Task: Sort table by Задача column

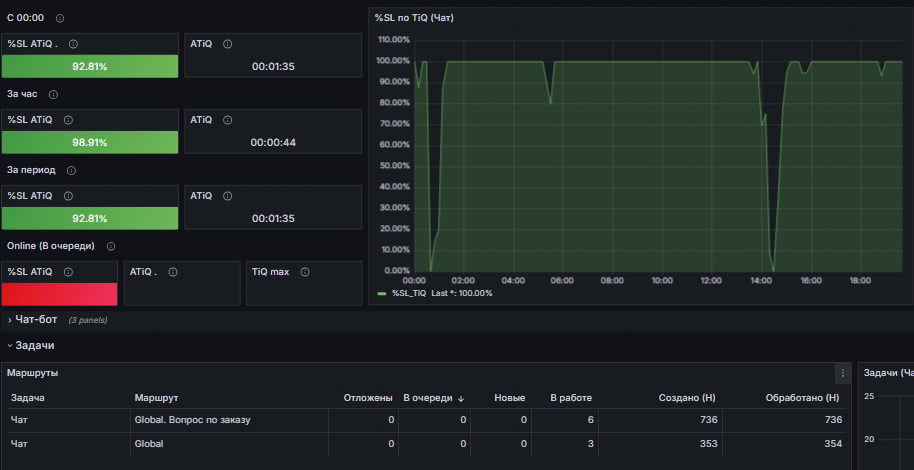Action: [x=28, y=398]
